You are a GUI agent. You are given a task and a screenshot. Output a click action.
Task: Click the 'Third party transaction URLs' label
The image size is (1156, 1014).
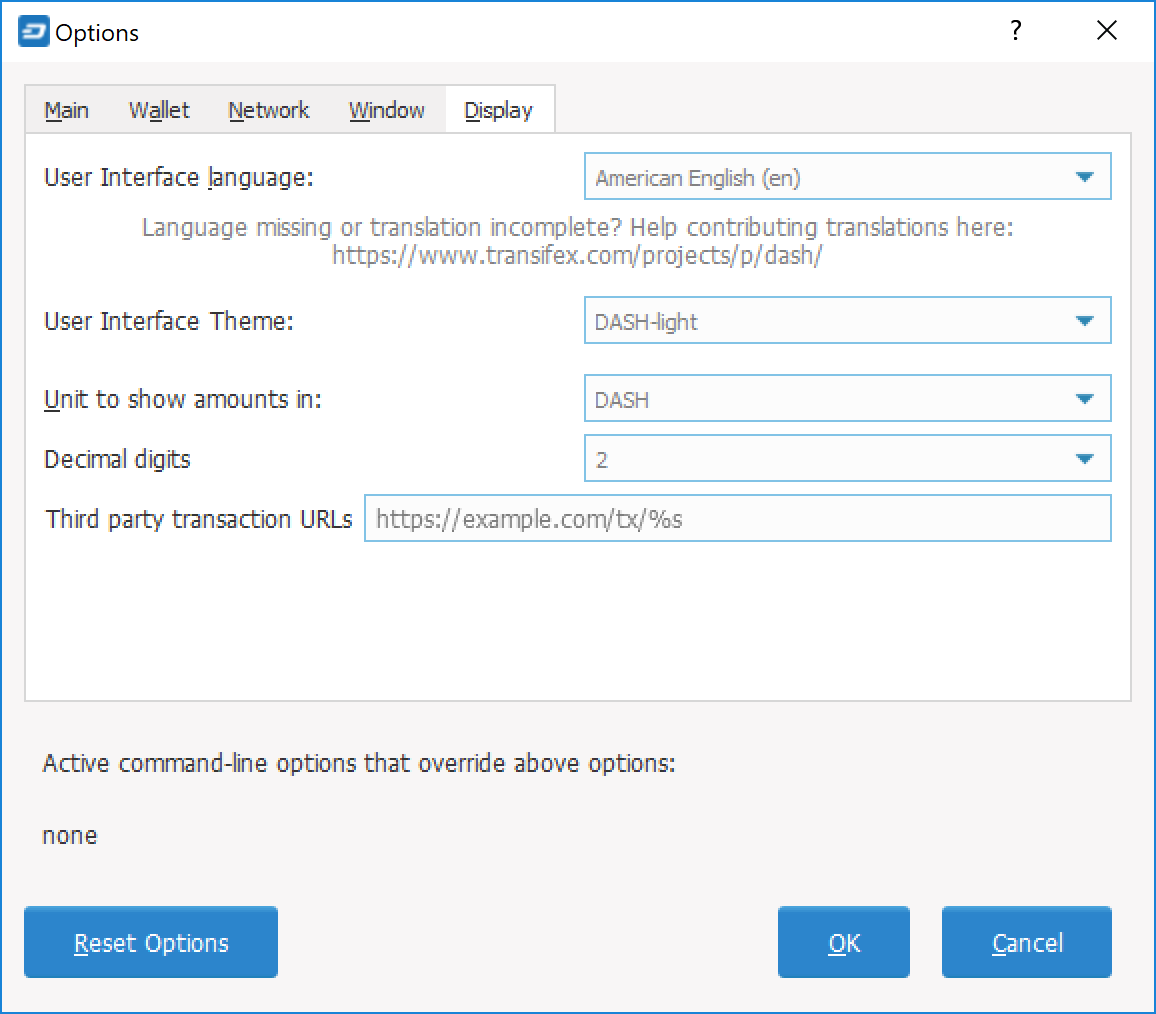click(199, 519)
